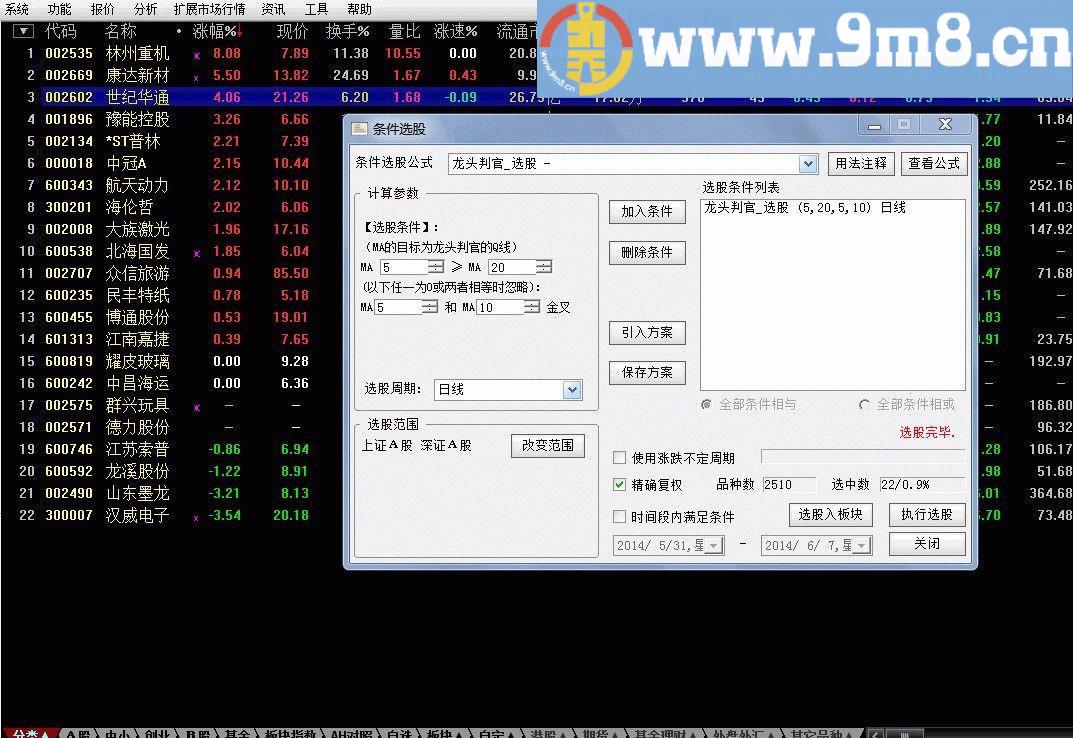Open the 分析 menu
The image size is (1073, 738).
click(x=145, y=9)
